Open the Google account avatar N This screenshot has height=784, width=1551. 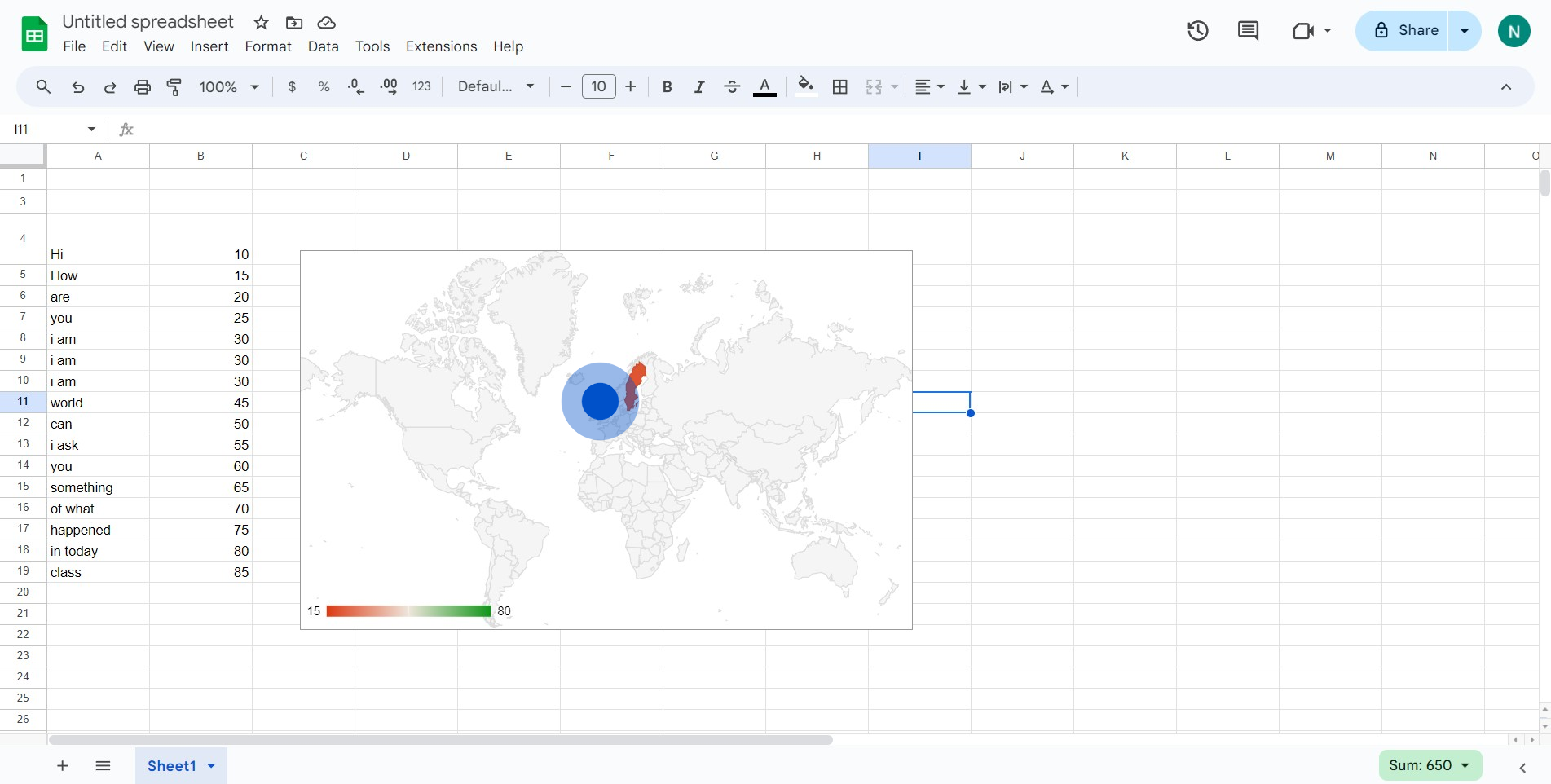(1514, 31)
